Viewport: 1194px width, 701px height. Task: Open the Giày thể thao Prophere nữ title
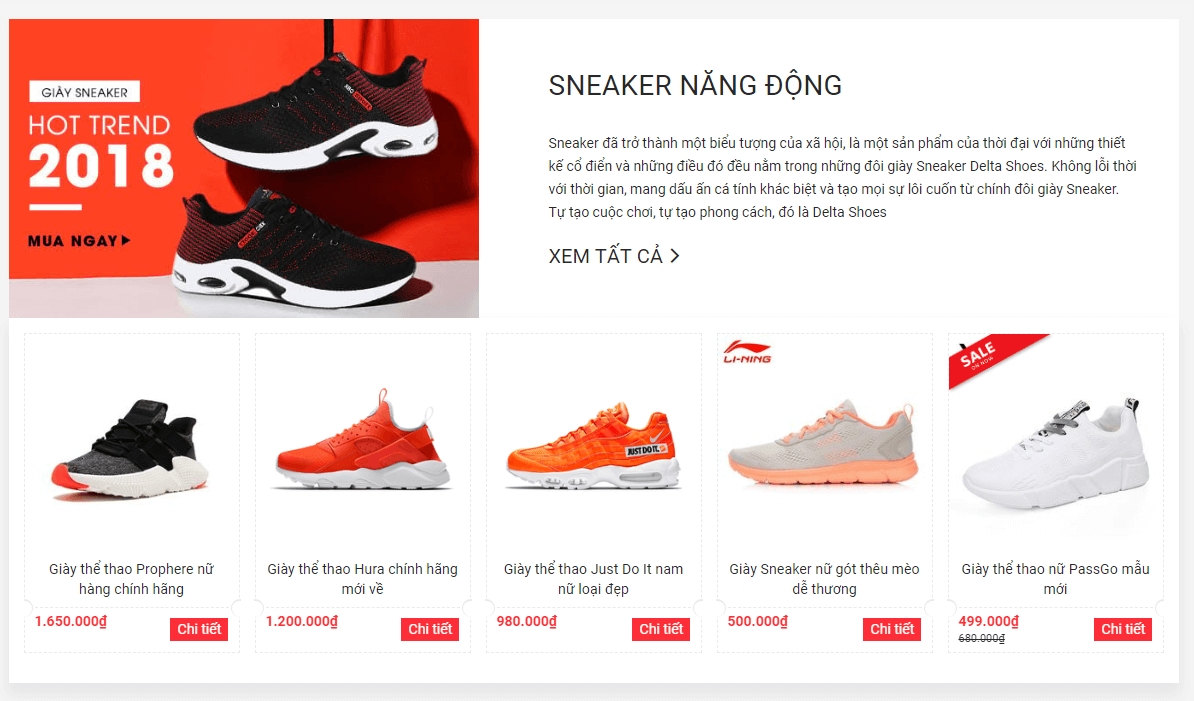tap(131, 579)
